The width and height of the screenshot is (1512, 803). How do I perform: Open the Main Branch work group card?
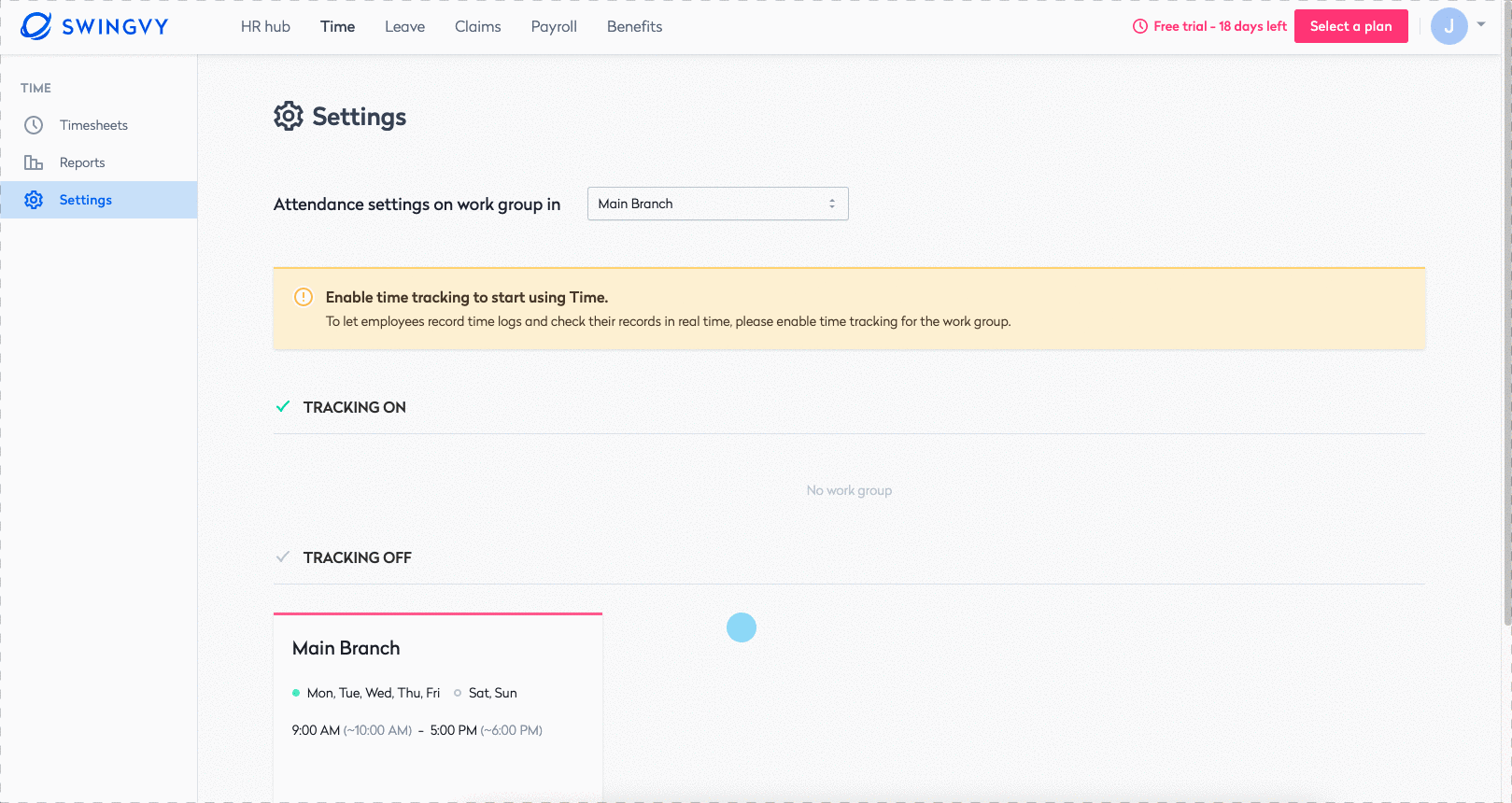pyautogui.click(x=438, y=707)
